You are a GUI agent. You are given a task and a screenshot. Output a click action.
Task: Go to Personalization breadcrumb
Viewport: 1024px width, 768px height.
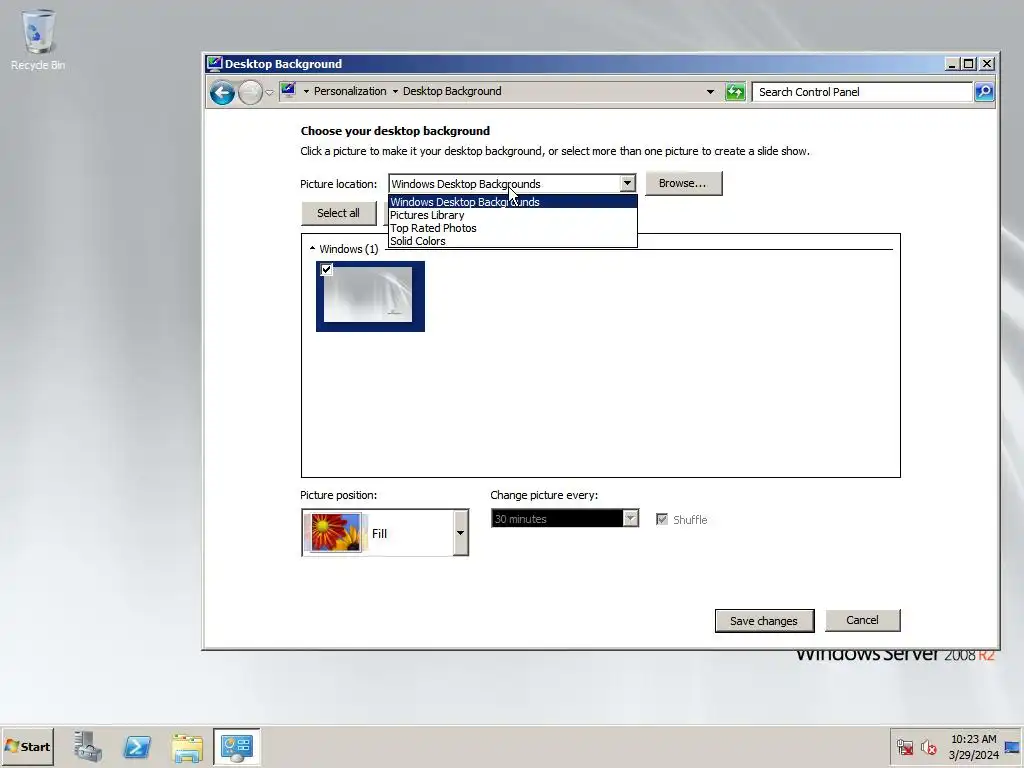(350, 91)
